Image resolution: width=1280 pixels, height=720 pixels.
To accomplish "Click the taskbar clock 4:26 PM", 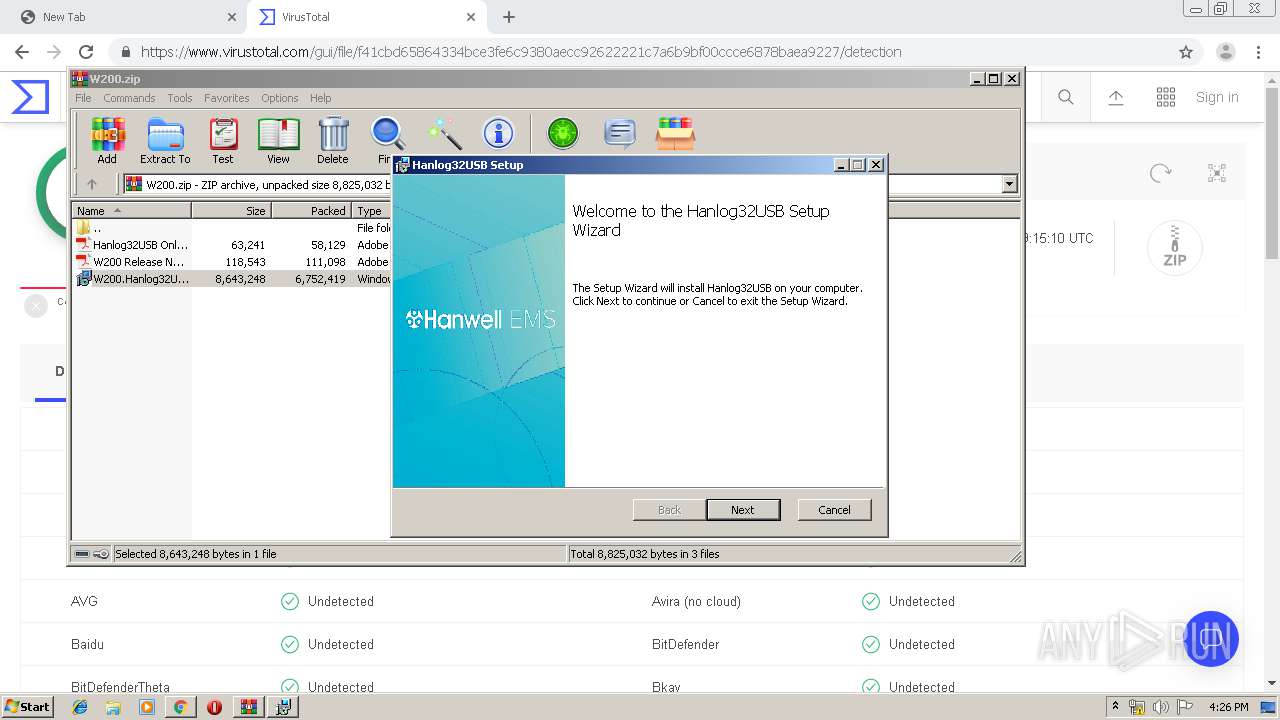I will point(1229,707).
